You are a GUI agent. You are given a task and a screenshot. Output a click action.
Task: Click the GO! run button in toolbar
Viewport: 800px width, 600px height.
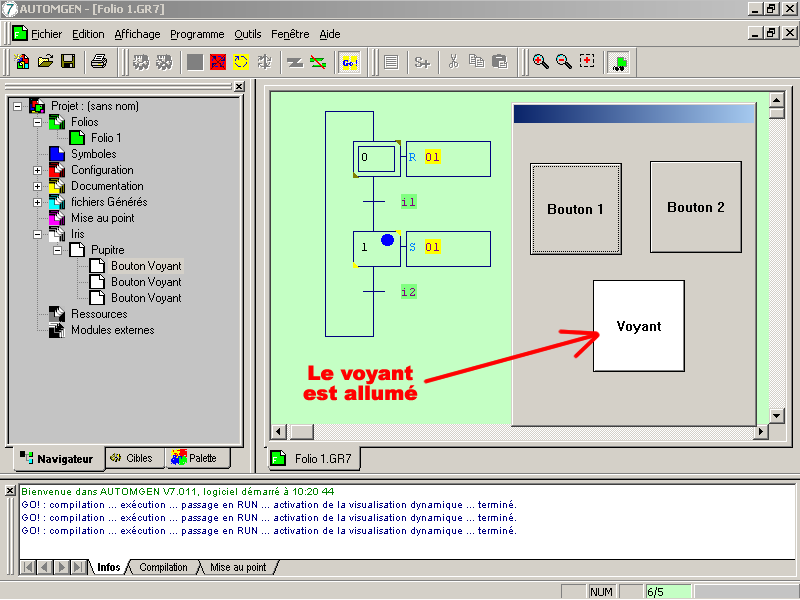coord(349,62)
